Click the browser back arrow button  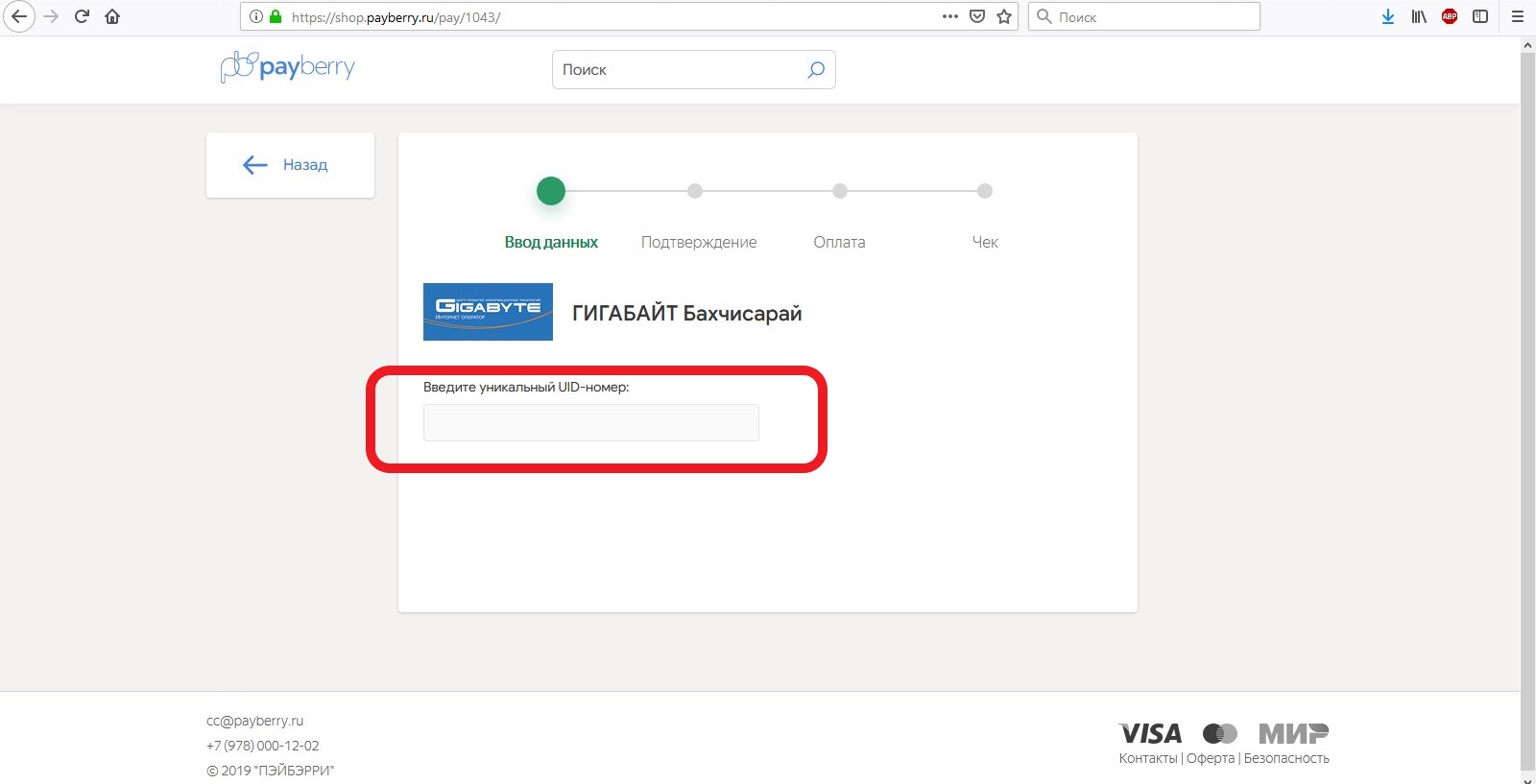(x=19, y=16)
